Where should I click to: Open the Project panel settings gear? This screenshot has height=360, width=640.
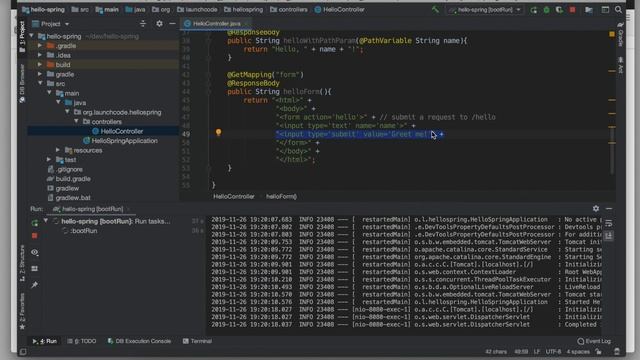[x=159, y=24]
